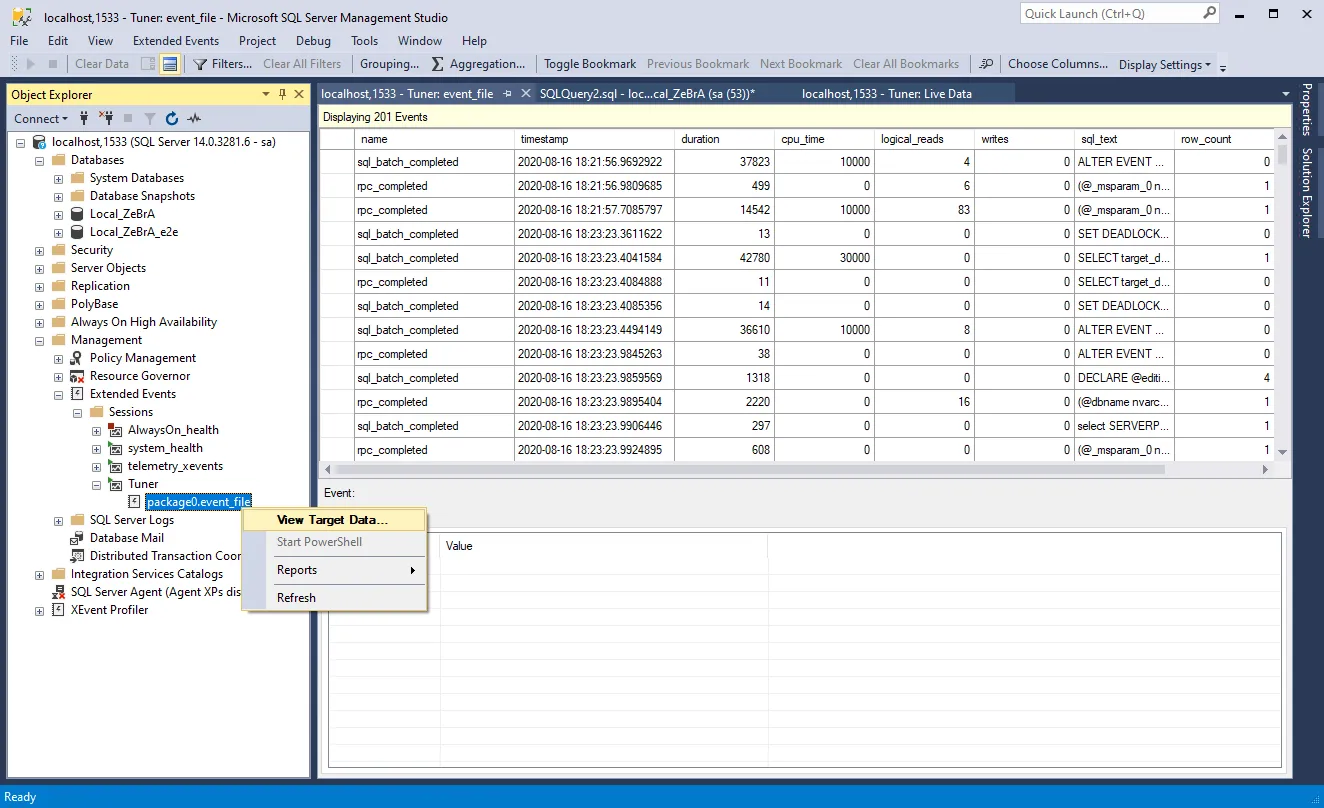The image size is (1324, 808).
Task: Select Refresh in the context menu
Action: [335, 598]
